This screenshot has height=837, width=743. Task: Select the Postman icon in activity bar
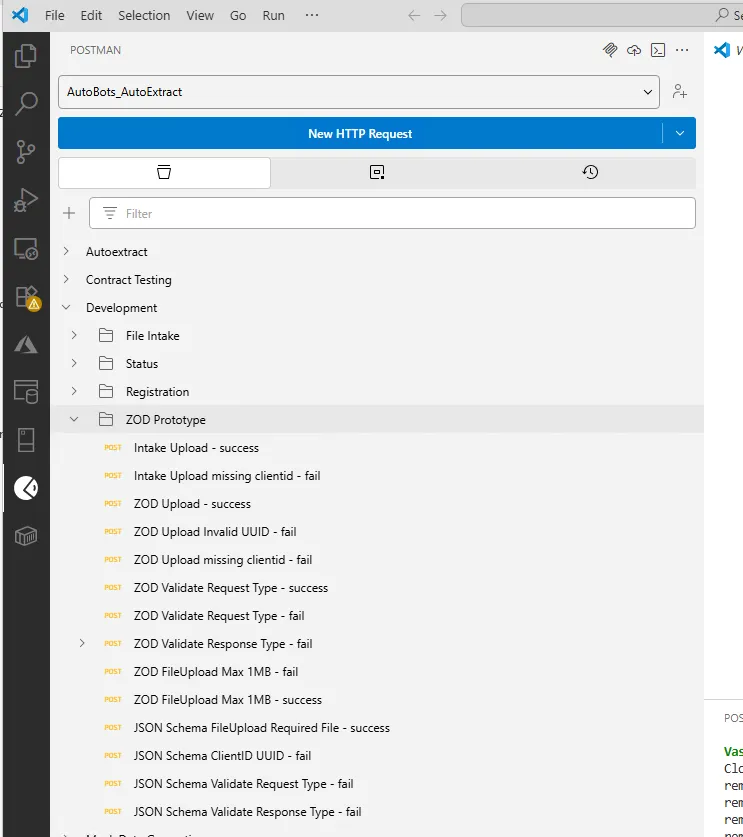pyautogui.click(x=26, y=488)
